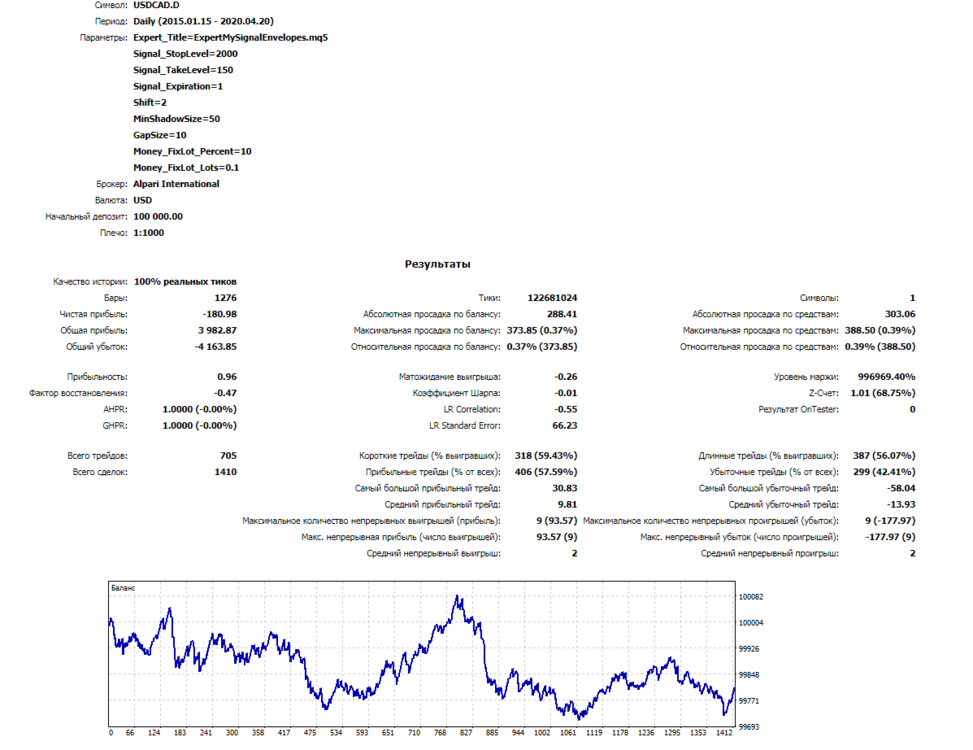Click chart x-axis label 1412
The height and width of the screenshot is (750, 973).
[724, 733]
